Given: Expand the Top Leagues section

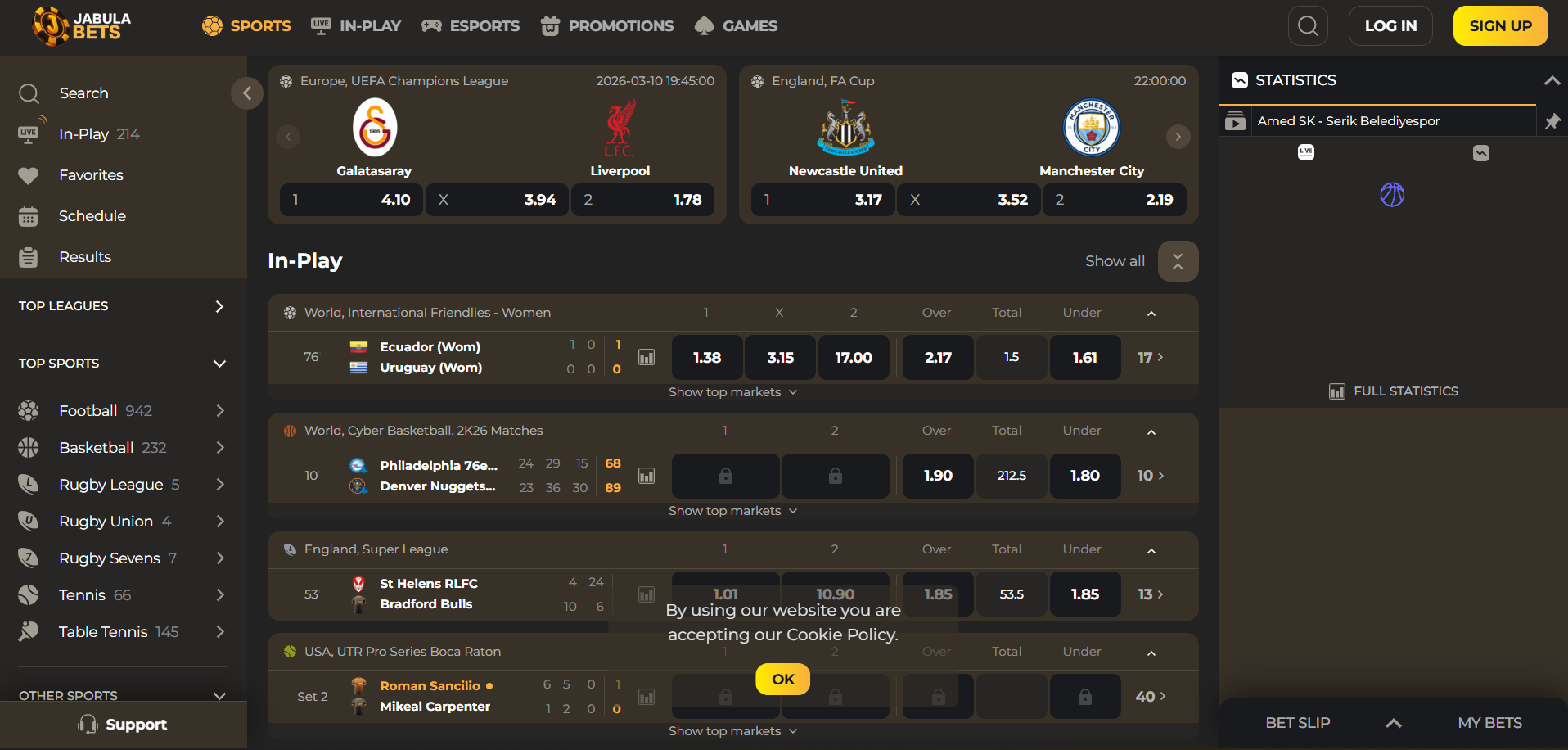Looking at the screenshot, I should click(x=219, y=306).
